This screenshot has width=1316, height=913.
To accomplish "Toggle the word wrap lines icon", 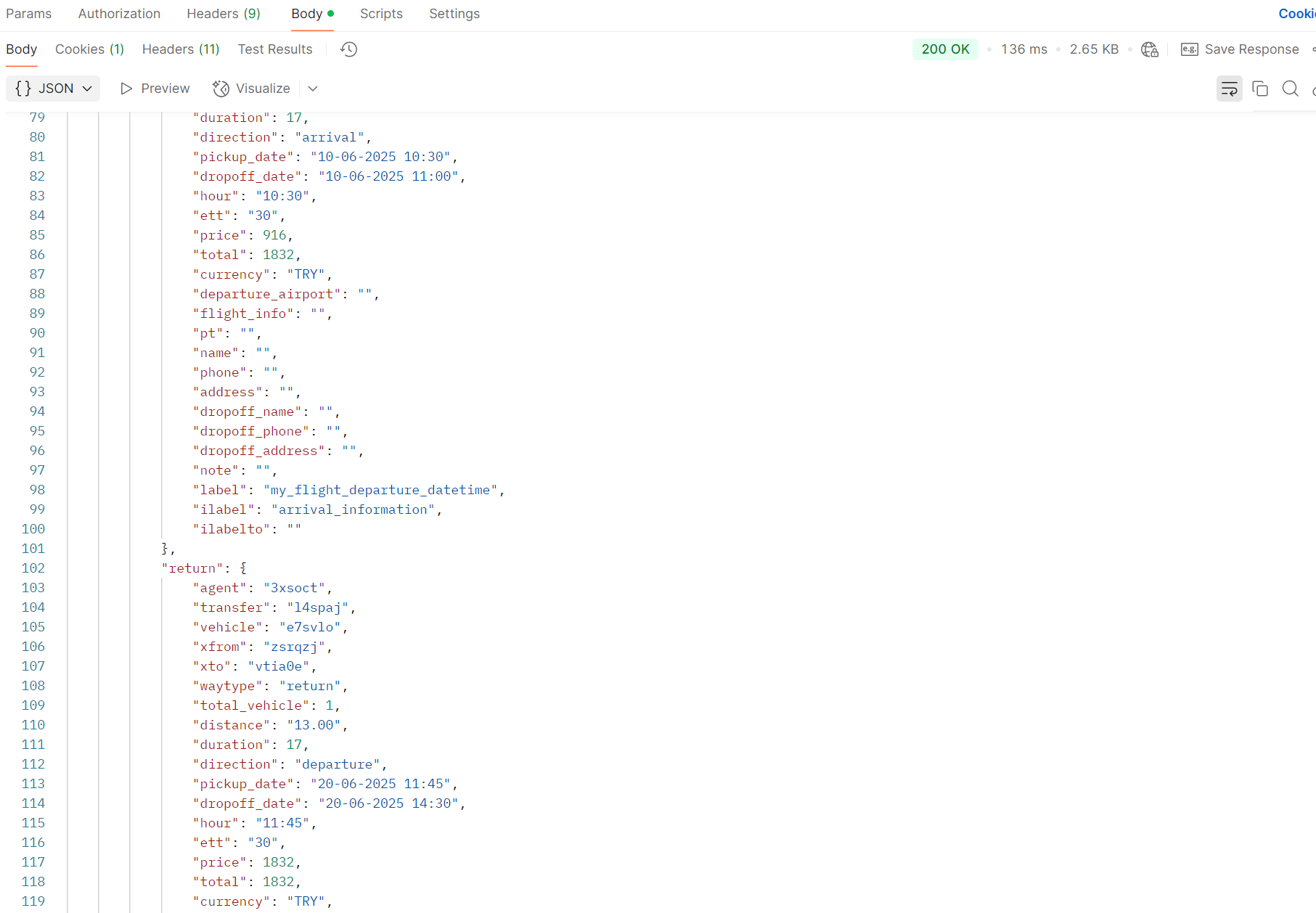I will pos(1229,89).
